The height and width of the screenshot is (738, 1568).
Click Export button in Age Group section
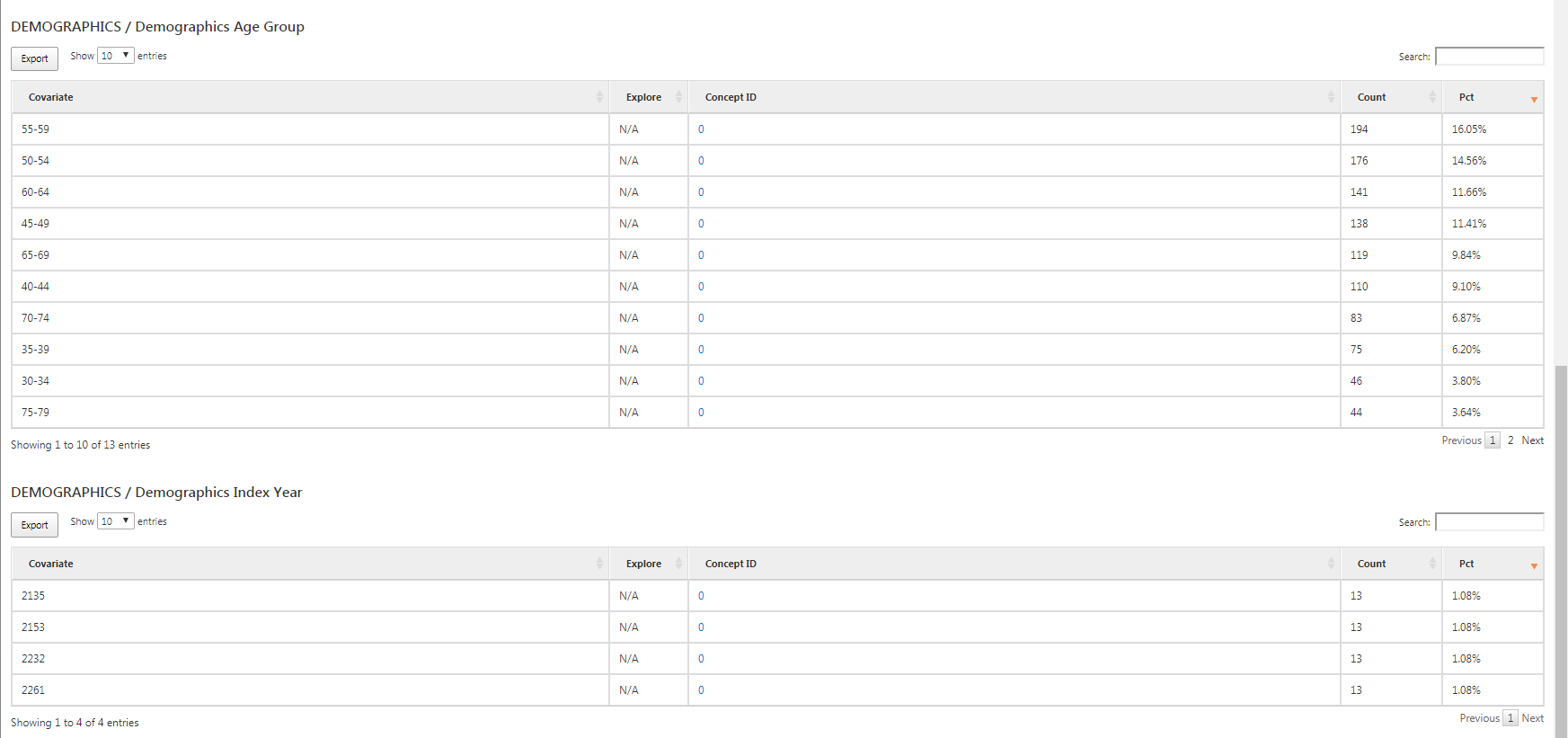(x=34, y=58)
